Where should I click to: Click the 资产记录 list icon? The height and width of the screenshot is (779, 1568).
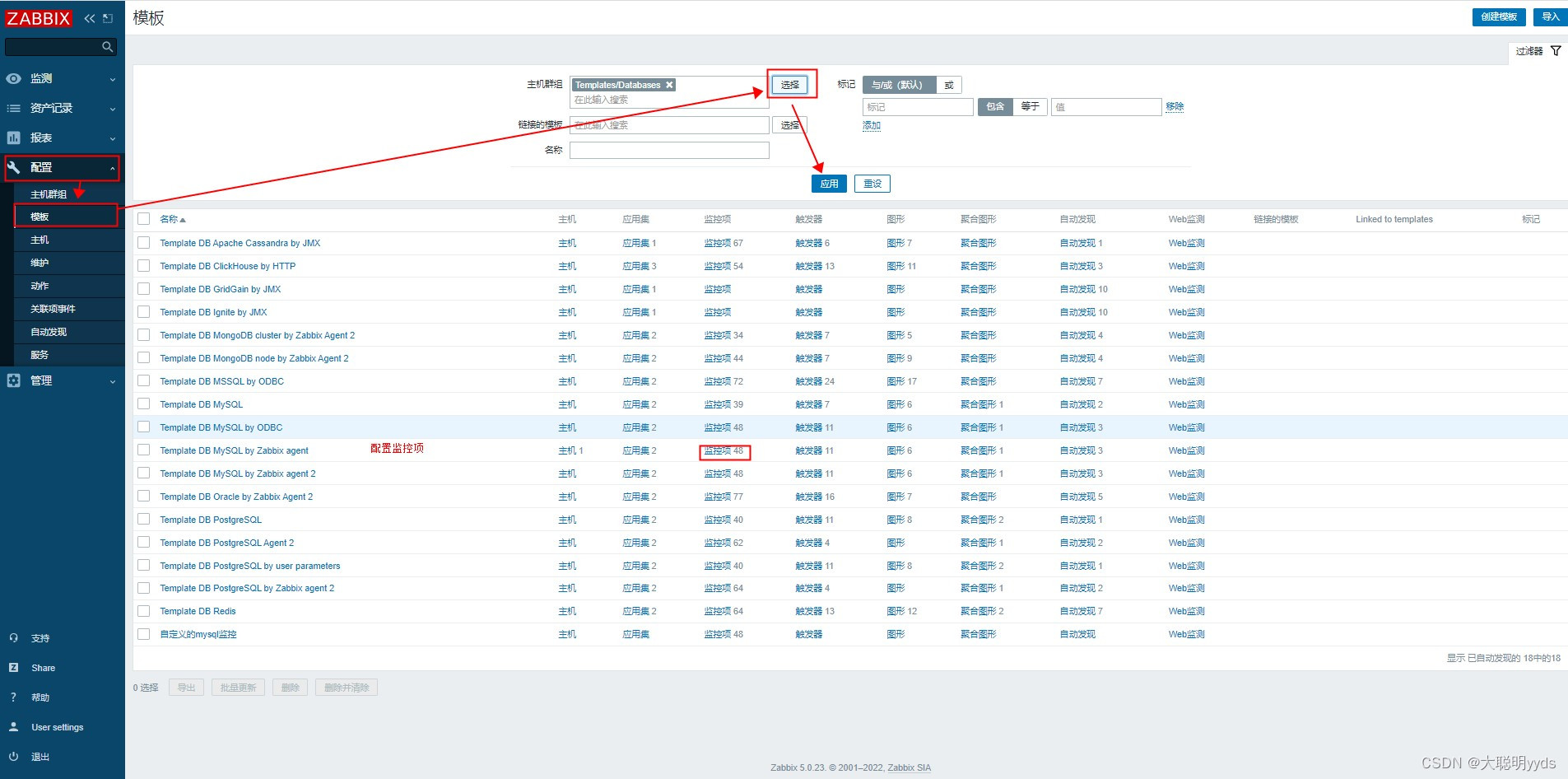pos(14,108)
